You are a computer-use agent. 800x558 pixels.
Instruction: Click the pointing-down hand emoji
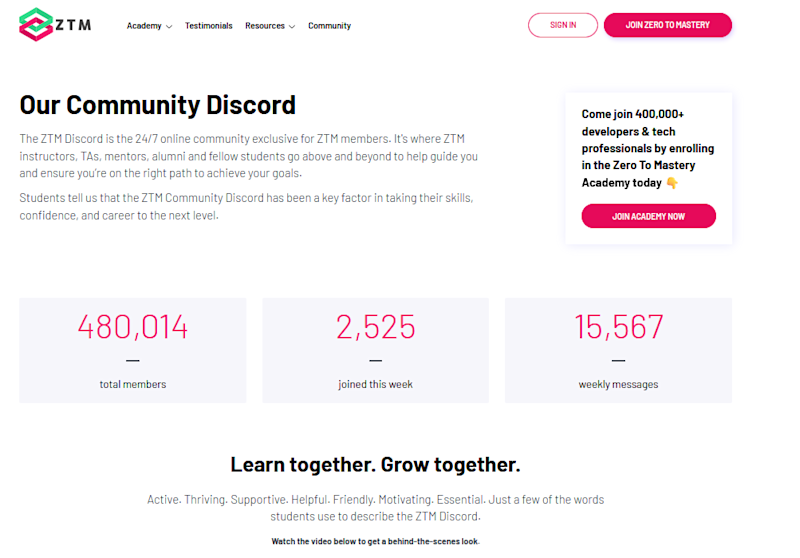(672, 183)
